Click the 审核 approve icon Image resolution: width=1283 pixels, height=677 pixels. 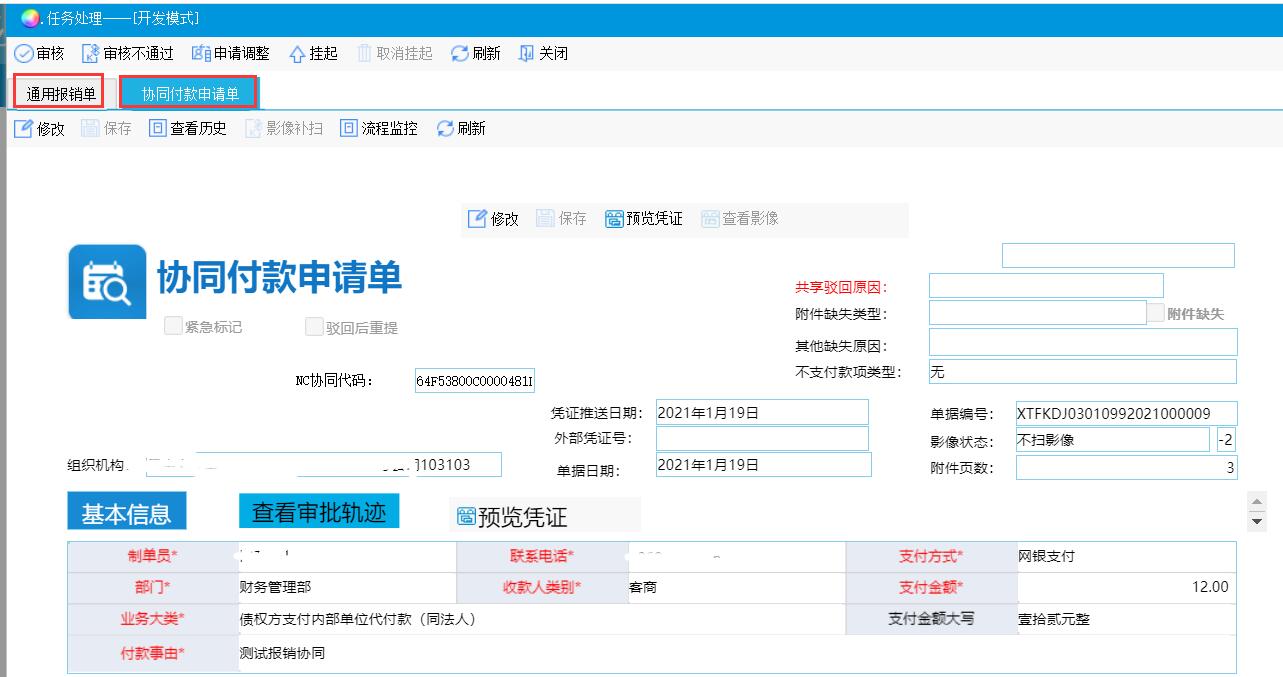coord(24,54)
